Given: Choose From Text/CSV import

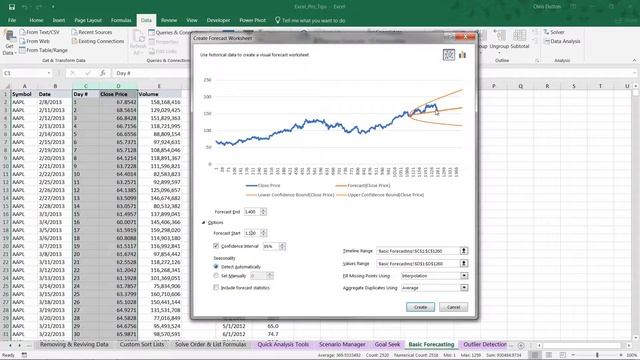Looking at the screenshot, I should coord(39,32).
